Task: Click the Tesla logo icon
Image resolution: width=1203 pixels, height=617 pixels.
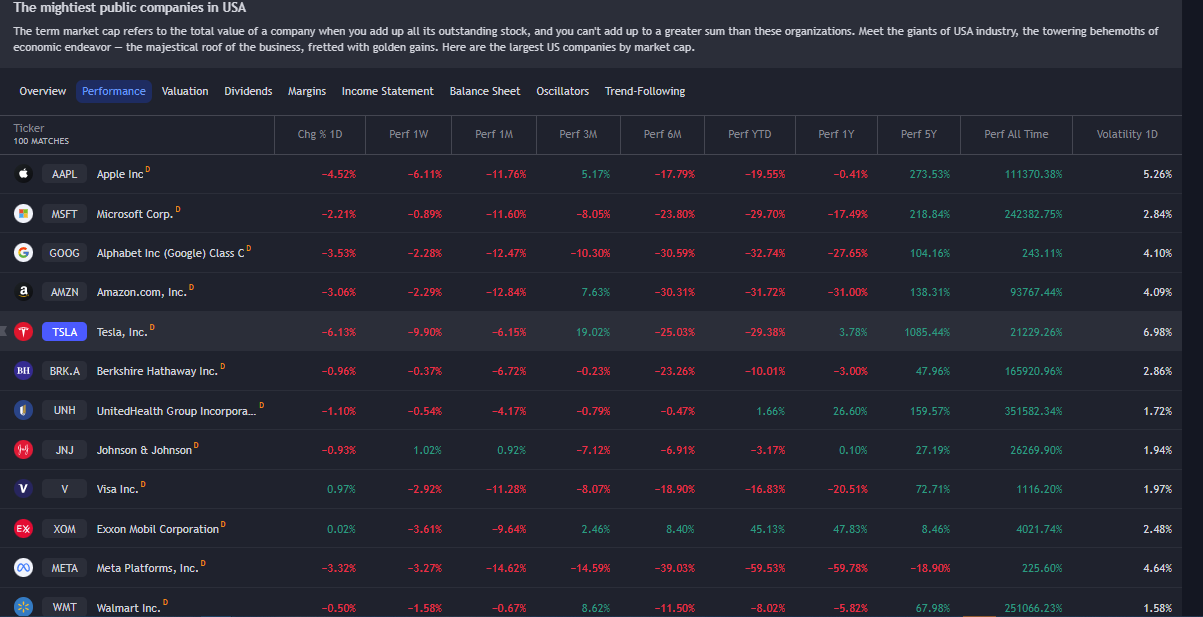Action: [x=24, y=332]
